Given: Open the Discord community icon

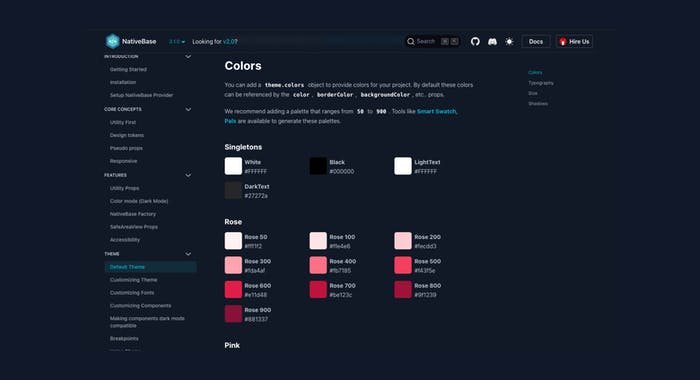Looking at the screenshot, I should coord(492,42).
